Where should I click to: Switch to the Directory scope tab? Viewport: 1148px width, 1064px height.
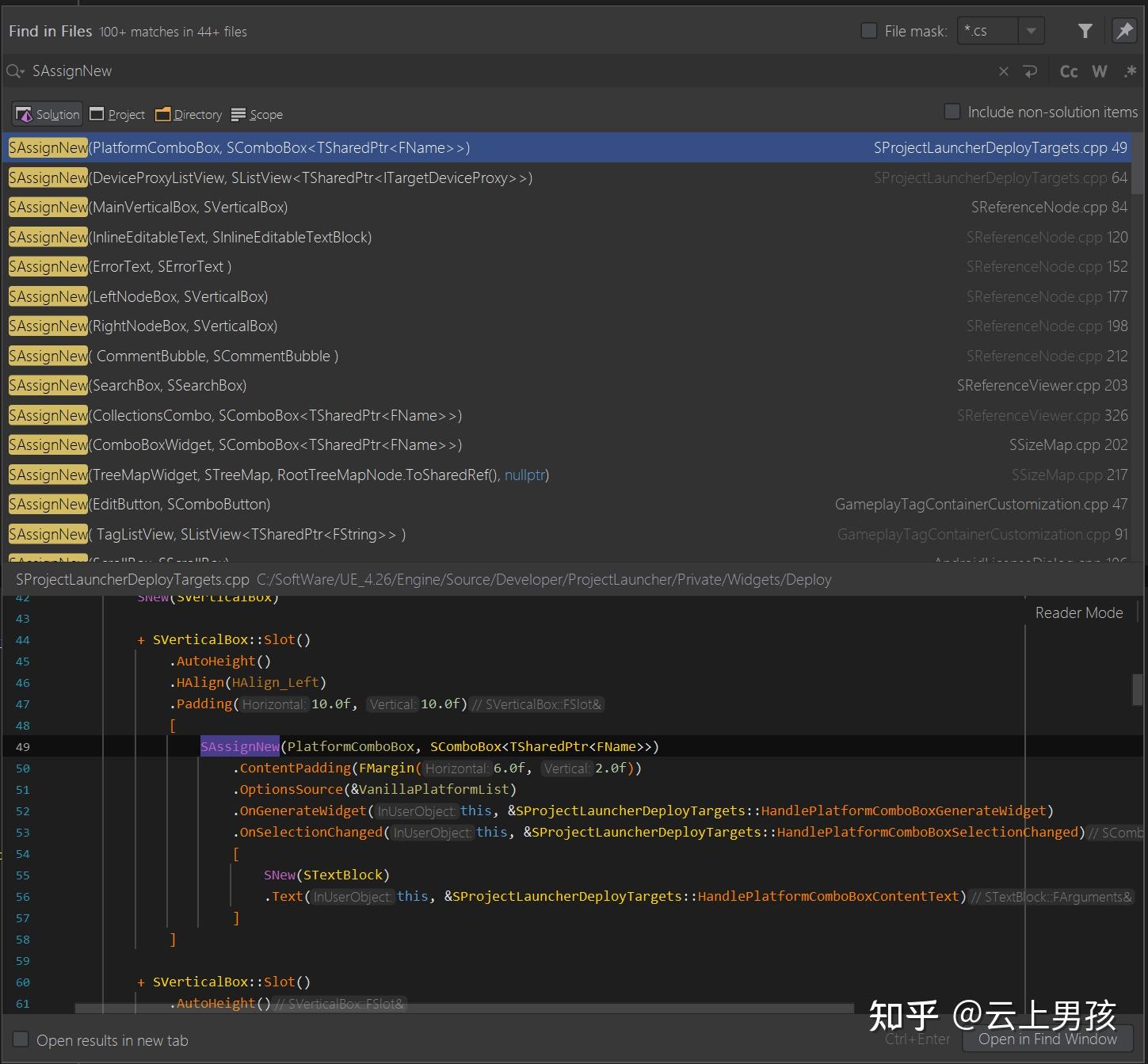pyautogui.click(x=189, y=114)
